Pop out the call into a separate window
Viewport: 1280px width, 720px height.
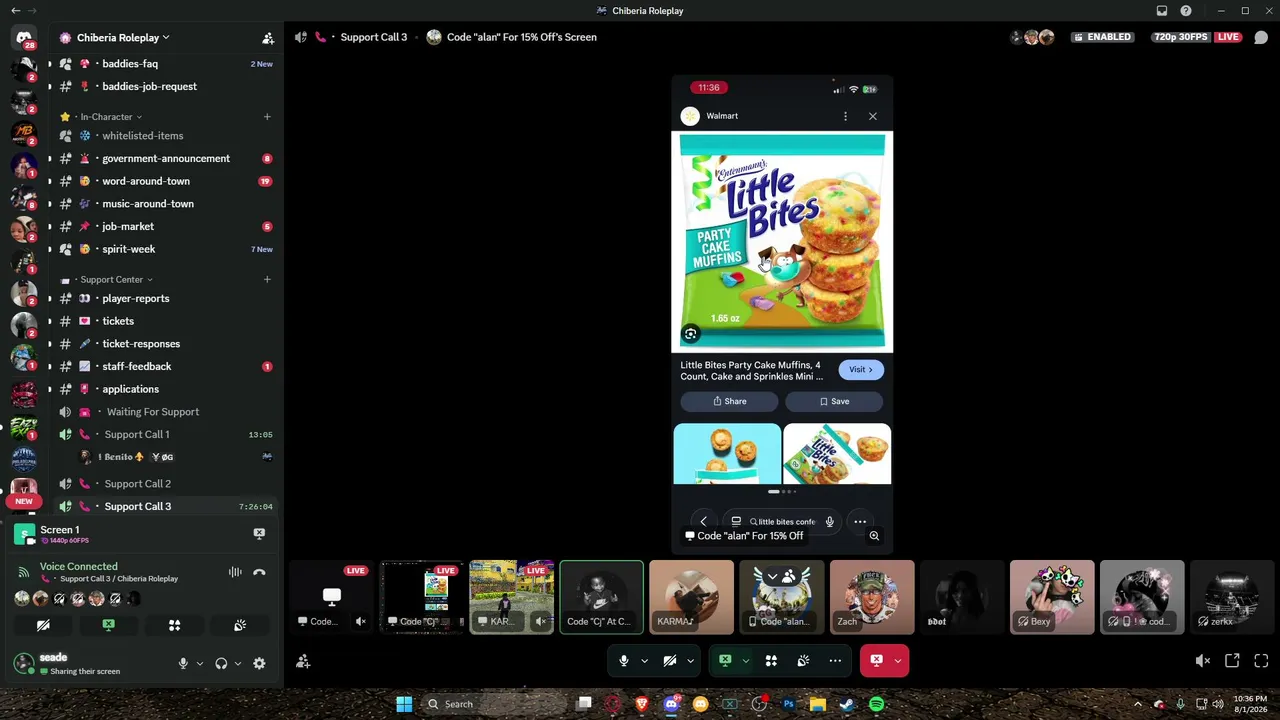pos(1232,661)
